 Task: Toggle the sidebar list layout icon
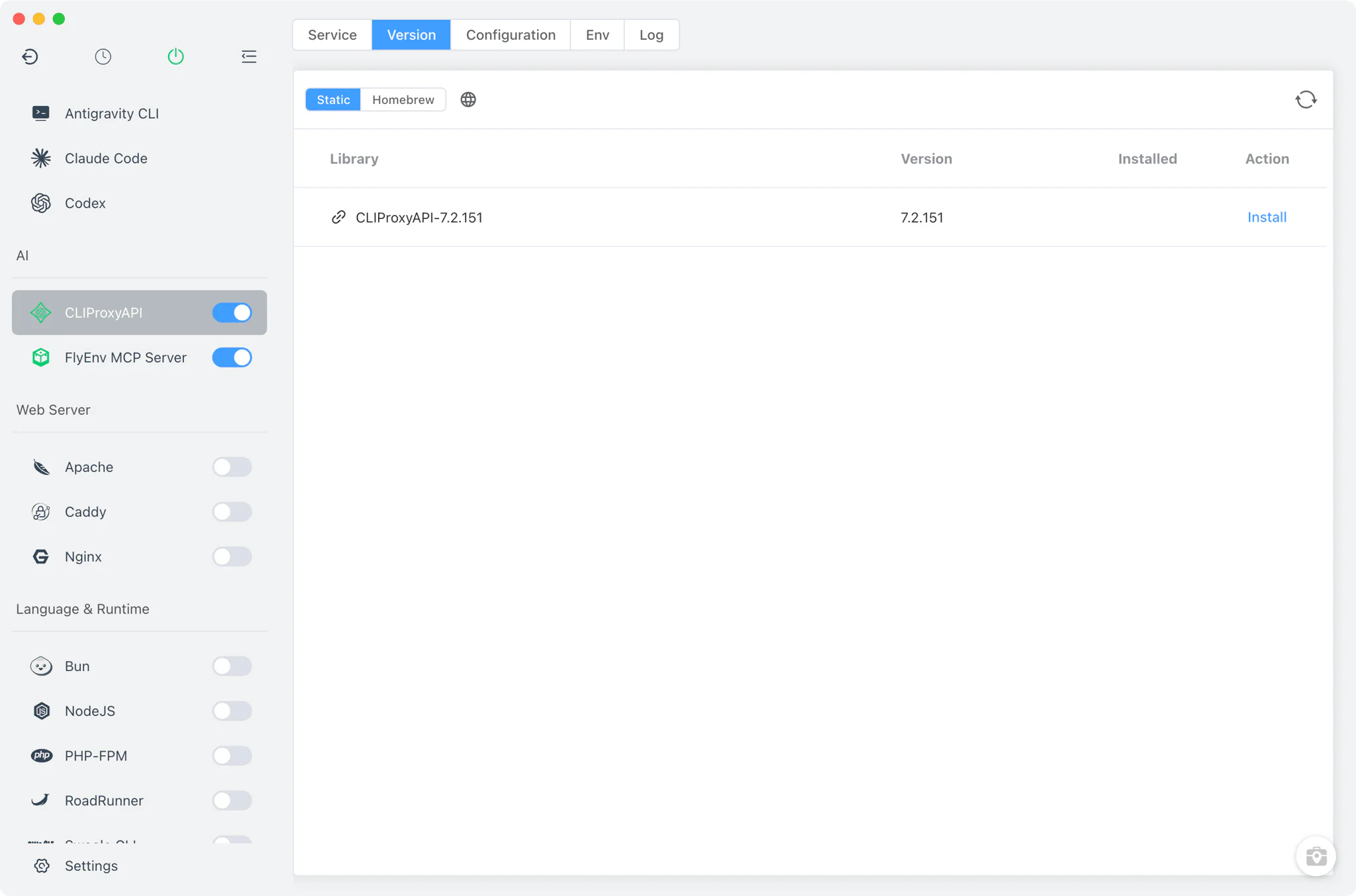[x=249, y=56]
